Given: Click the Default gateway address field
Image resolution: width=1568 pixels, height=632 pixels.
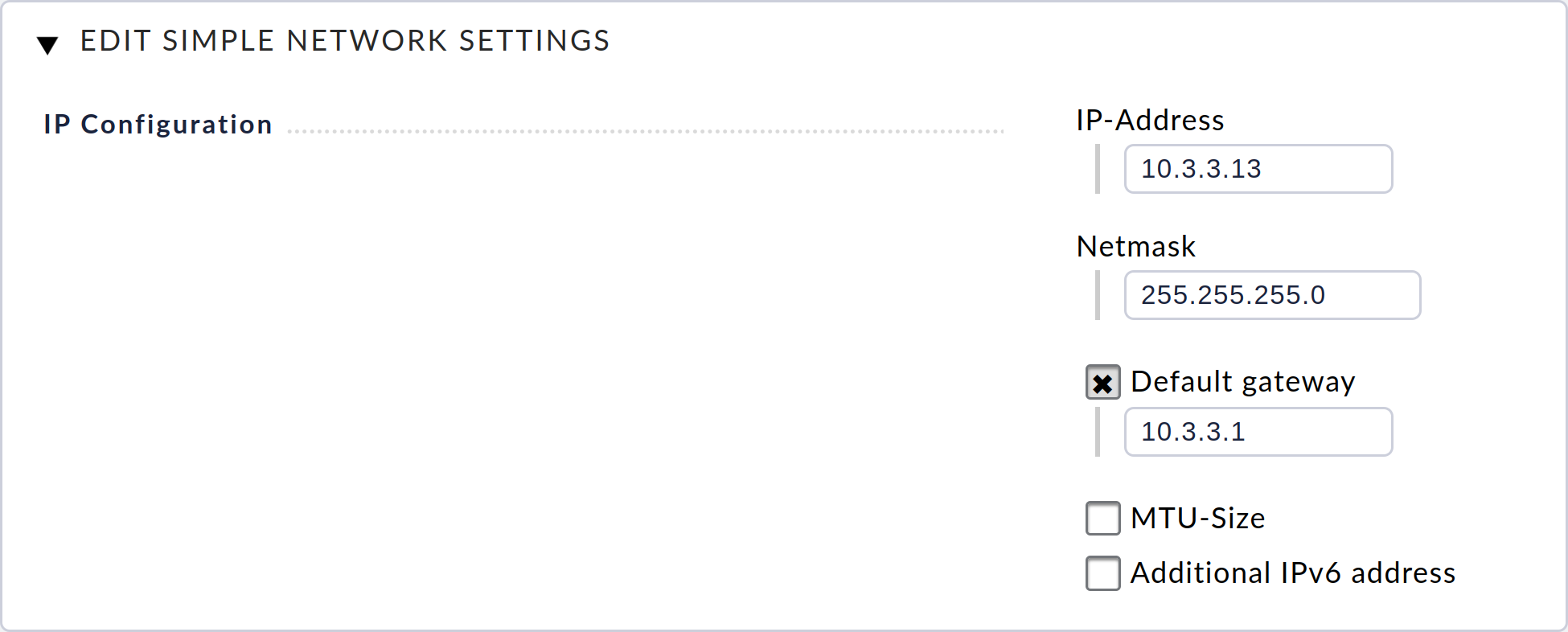Looking at the screenshot, I should coord(1258,432).
